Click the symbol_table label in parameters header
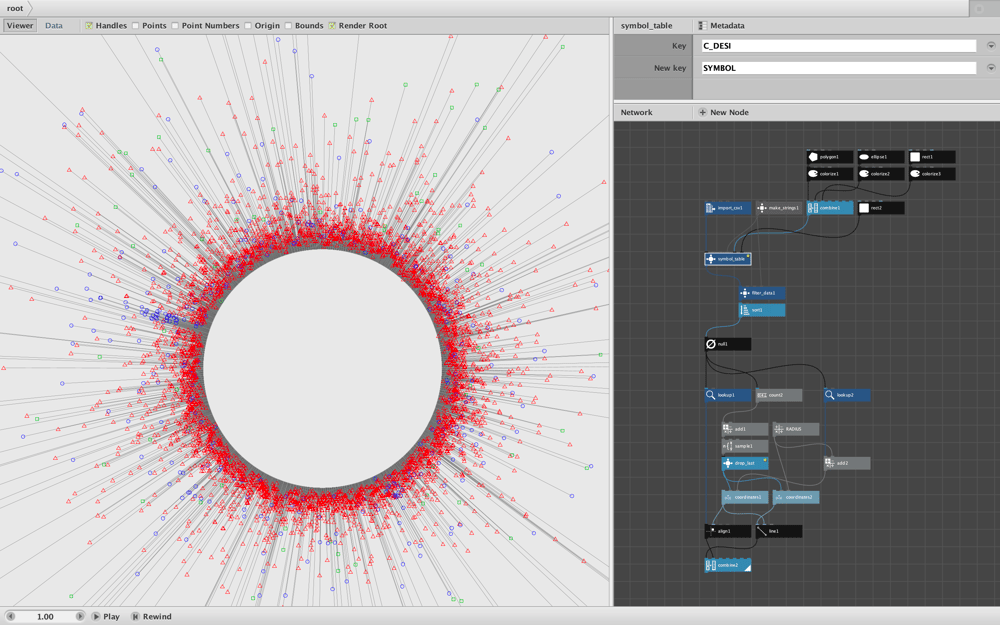This screenshot has height=625, width=1000. click(646, 26)
